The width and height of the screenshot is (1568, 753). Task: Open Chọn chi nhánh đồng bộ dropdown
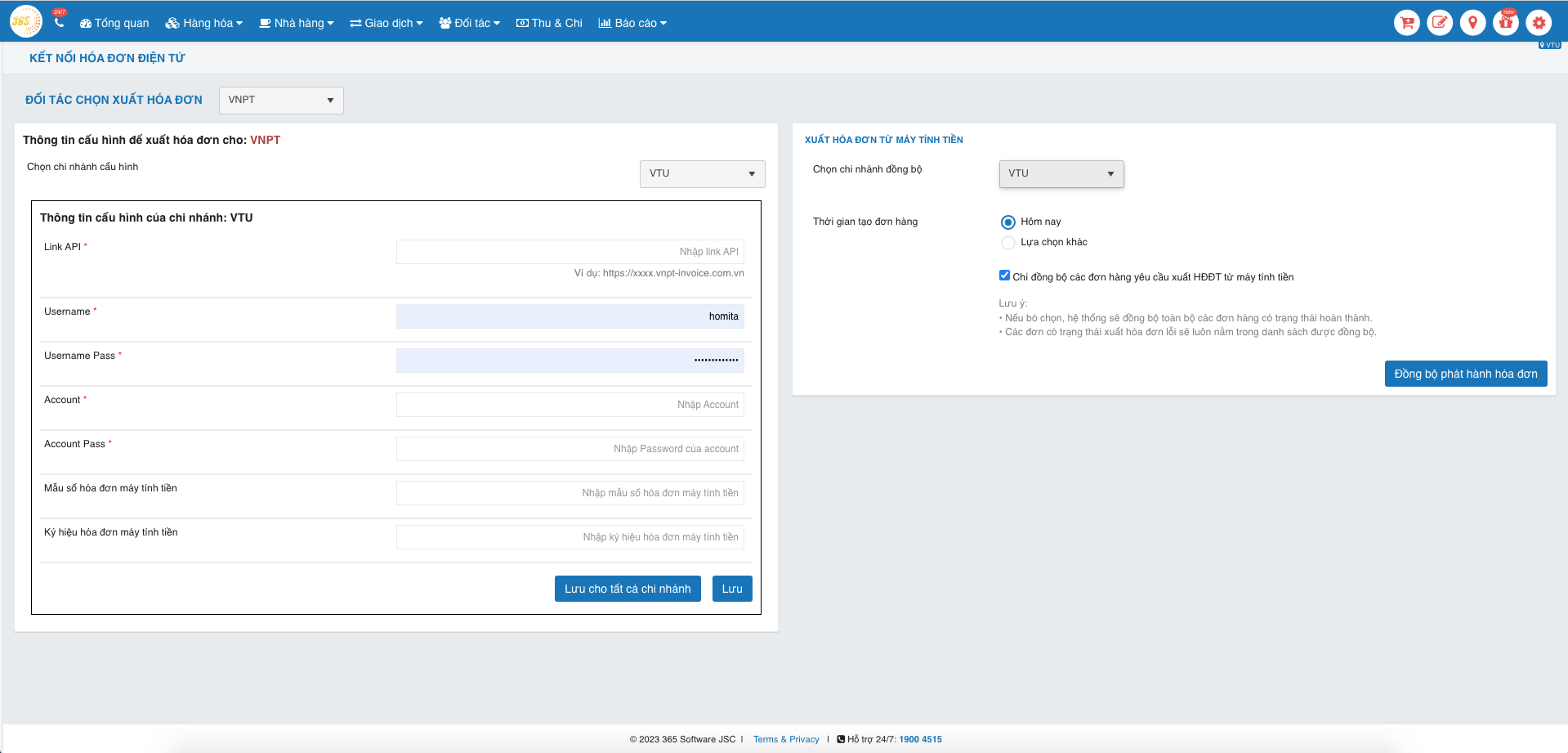pyautogui.click(x=1061, y=173)
